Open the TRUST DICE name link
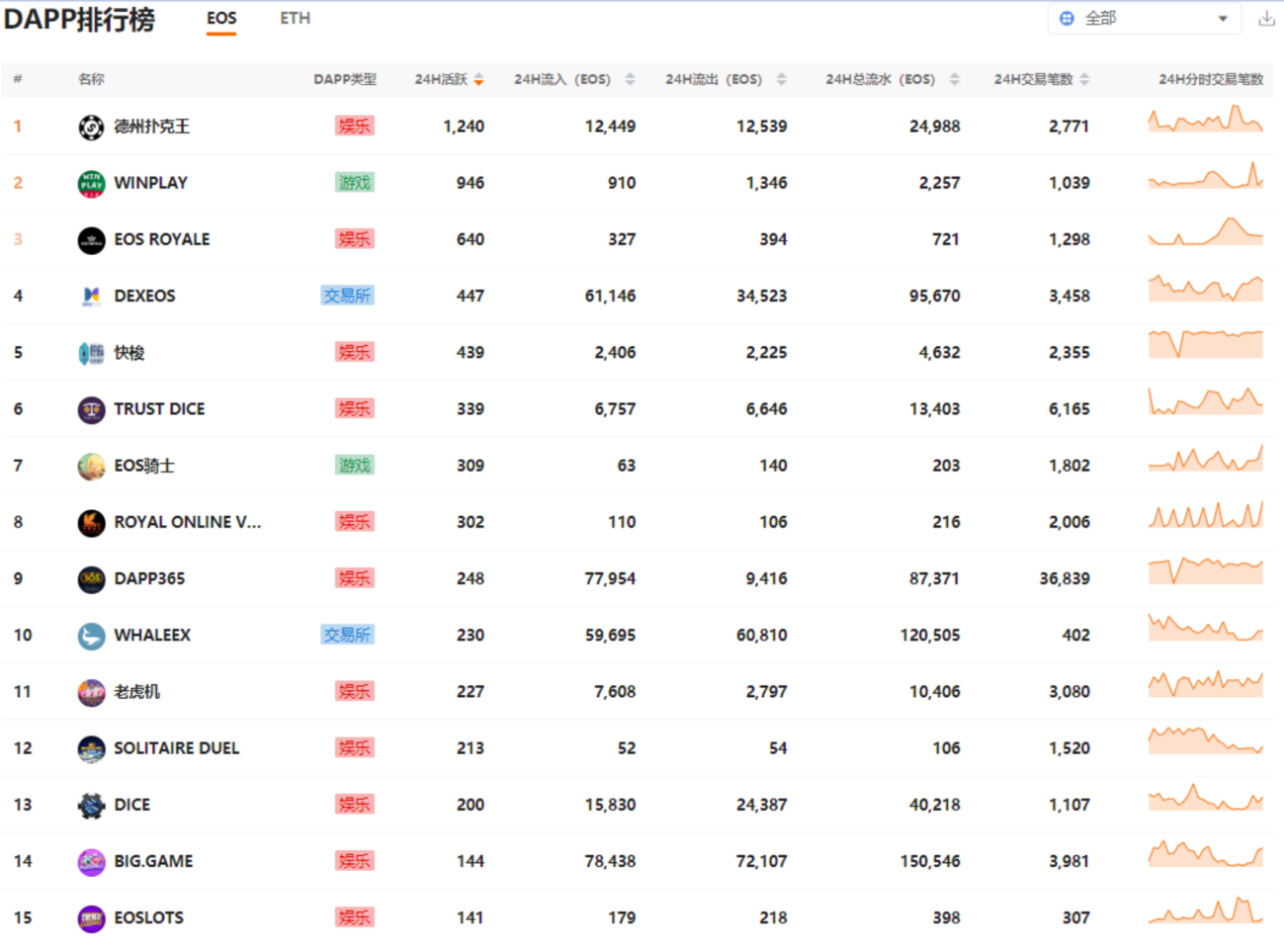This screenshot has width=1284, height=952. tap(159, 409)
